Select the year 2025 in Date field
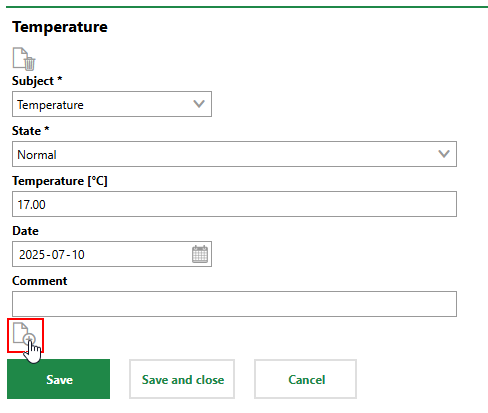 point(32,255)
